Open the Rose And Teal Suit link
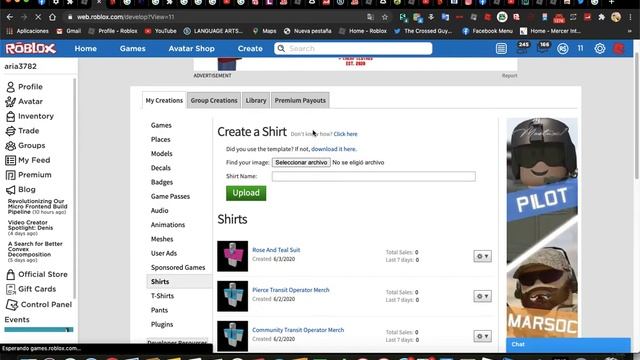 tap(276, 250)
